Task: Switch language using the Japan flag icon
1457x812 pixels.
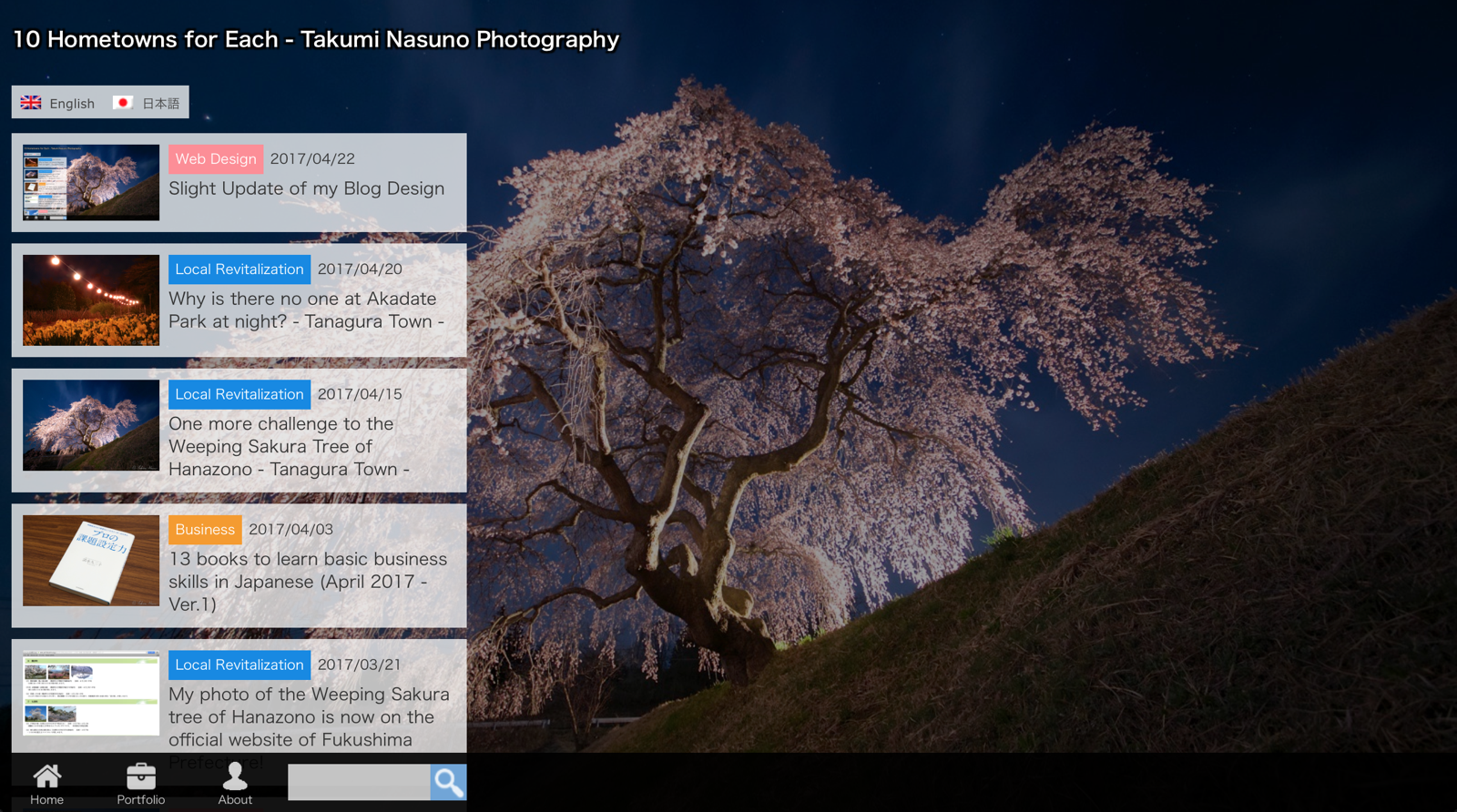Action: click(123, 103)
